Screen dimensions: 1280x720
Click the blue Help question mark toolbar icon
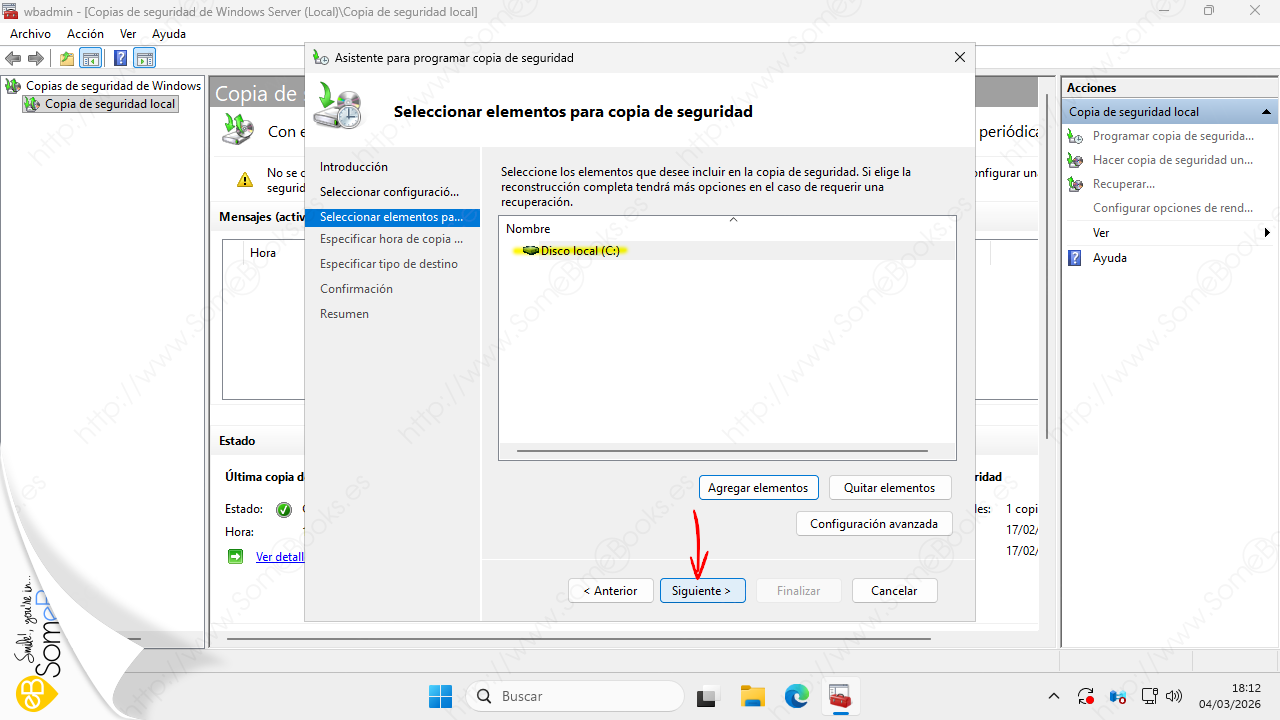click(x=120, y=58)
